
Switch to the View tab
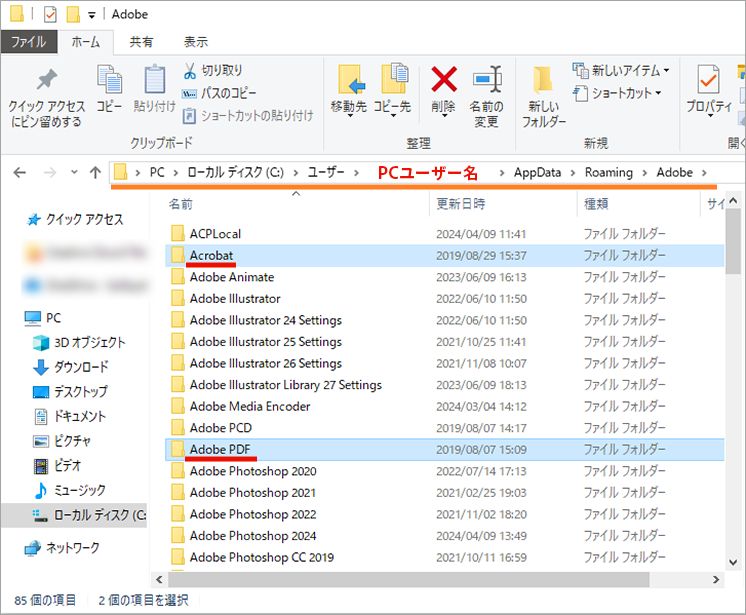(196, 42)
